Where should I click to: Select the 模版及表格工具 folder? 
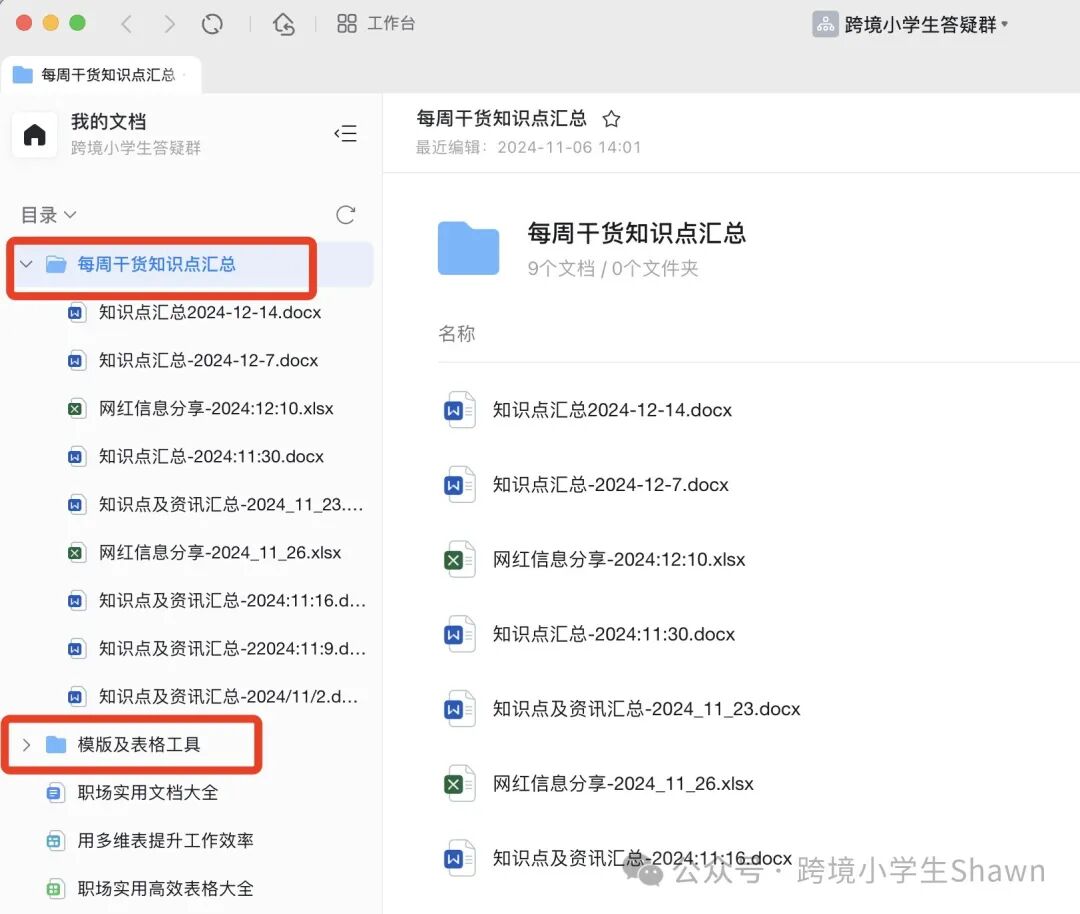pyautogui.click(x=138, y=745)
